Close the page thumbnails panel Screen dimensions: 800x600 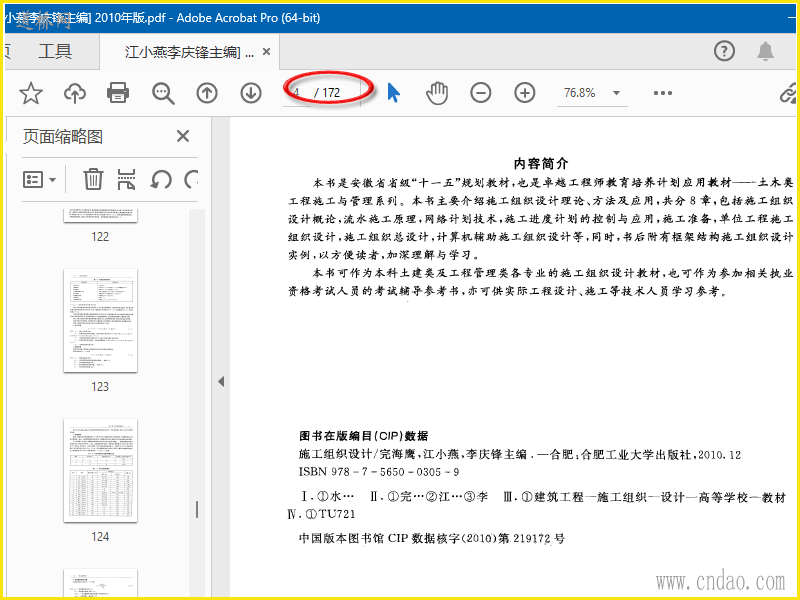pos(183,136)
